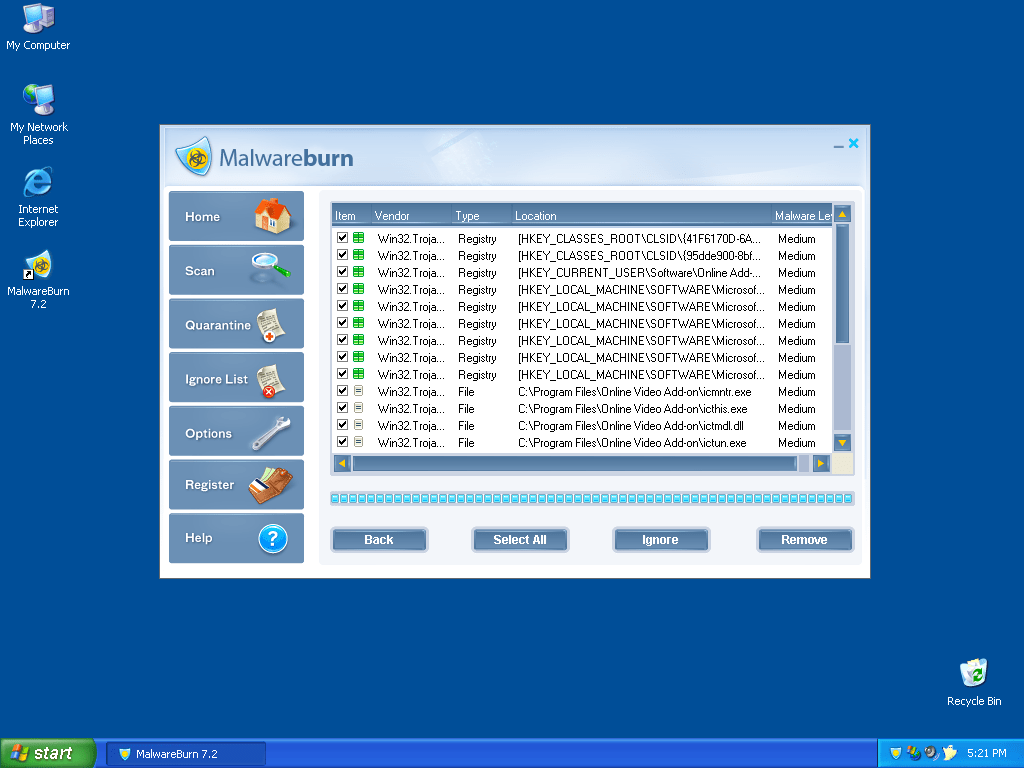Sort results by Location column header
Screen dimensions: 1024x768
point(640,216)
